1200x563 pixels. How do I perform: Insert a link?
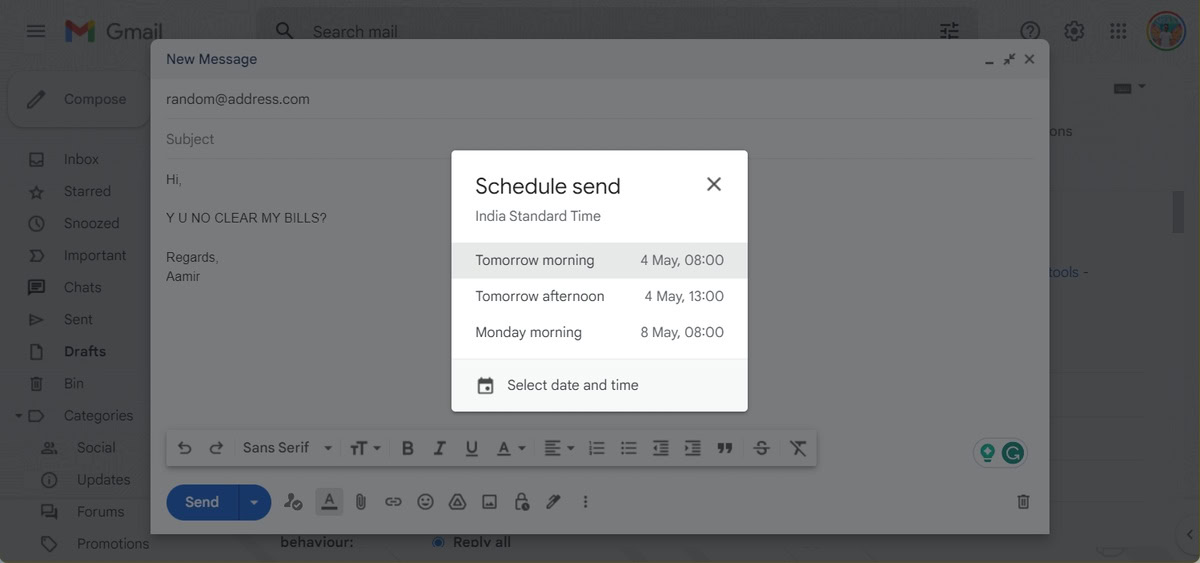point(393,502)
